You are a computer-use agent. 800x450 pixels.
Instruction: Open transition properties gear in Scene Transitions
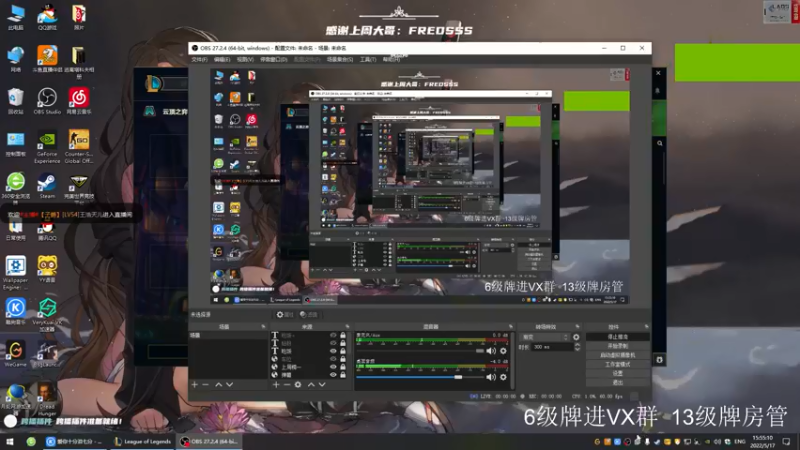tap(576, 337)
